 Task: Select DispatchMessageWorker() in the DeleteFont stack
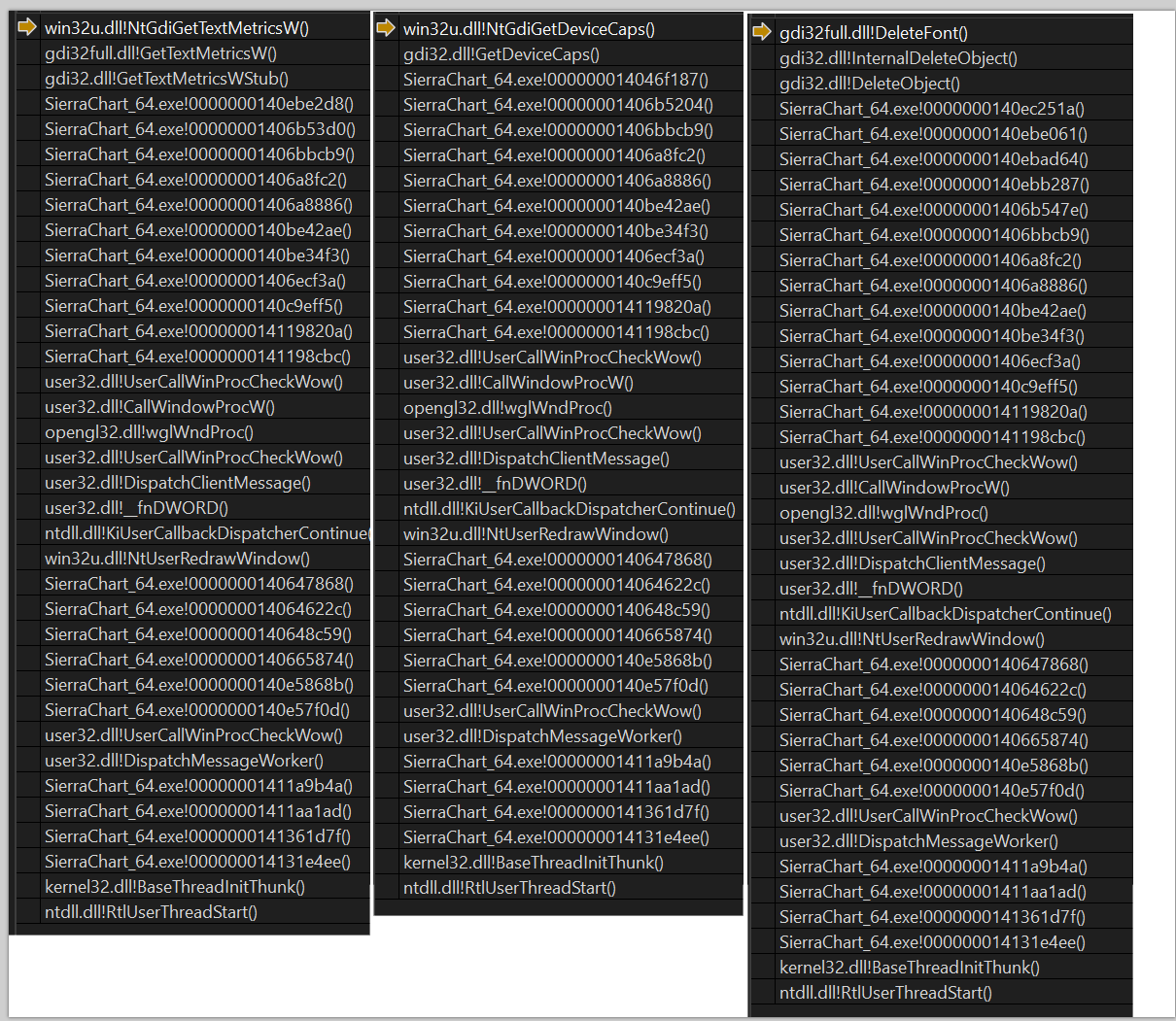point(918,841)
